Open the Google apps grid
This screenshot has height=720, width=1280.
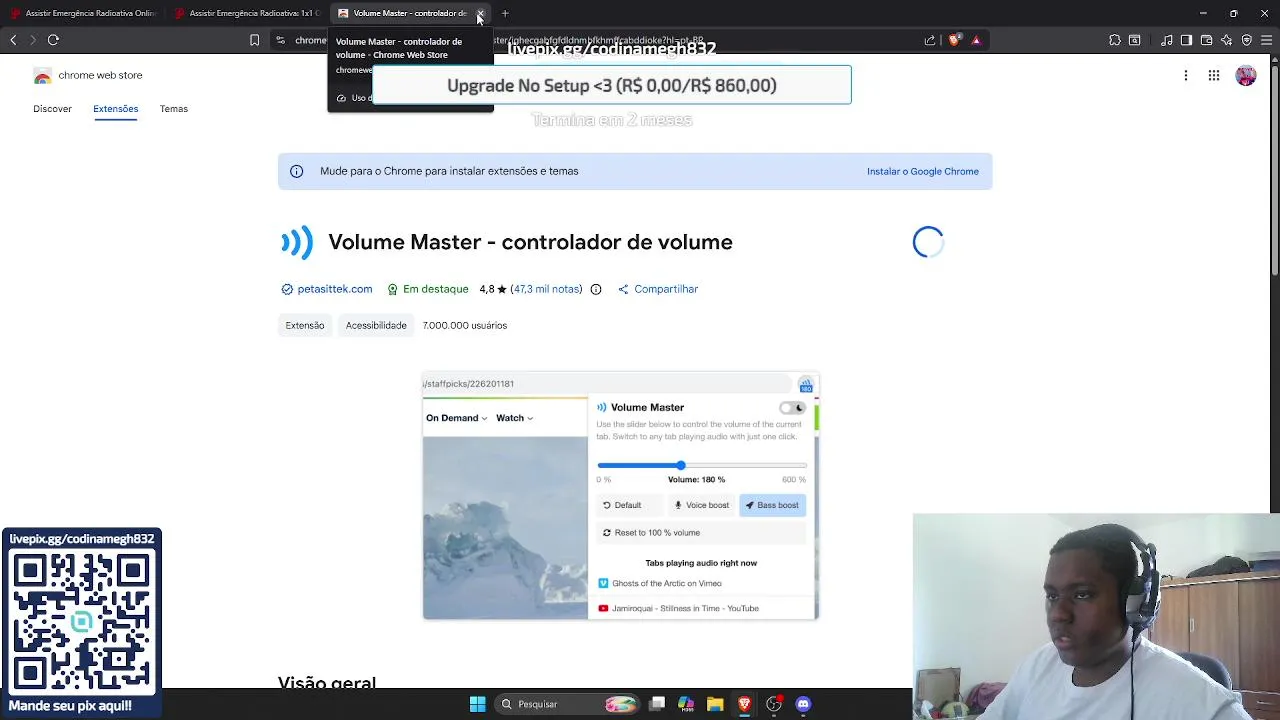pos(1214,75)
